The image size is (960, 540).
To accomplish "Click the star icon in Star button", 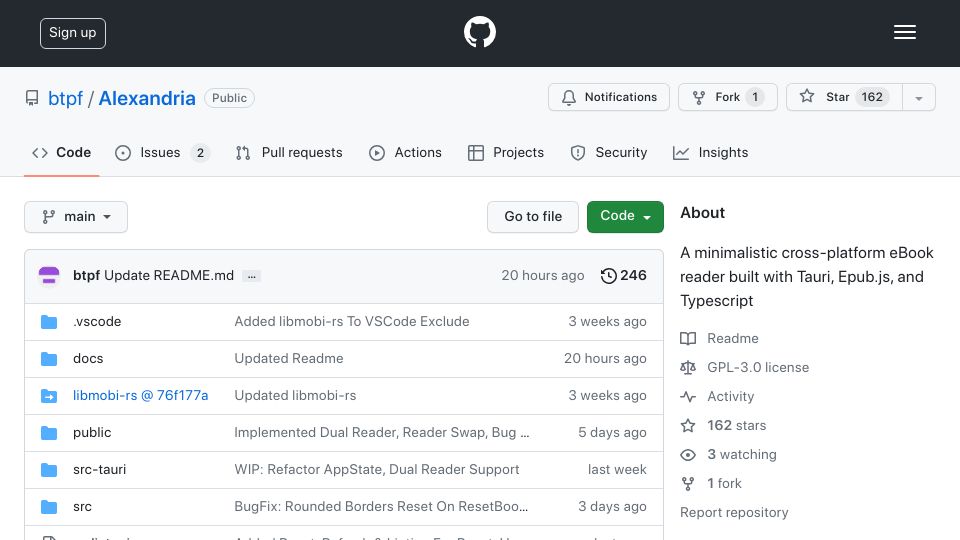I will (x=807, y=96).
